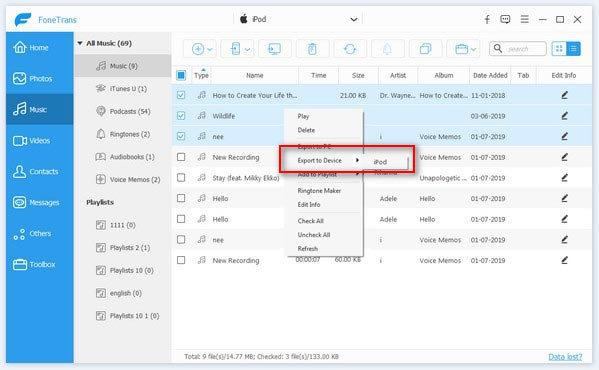This screenshot has width=599, height=370.
Task: Open the iPod device dropdown
Action: click(354, 19)
